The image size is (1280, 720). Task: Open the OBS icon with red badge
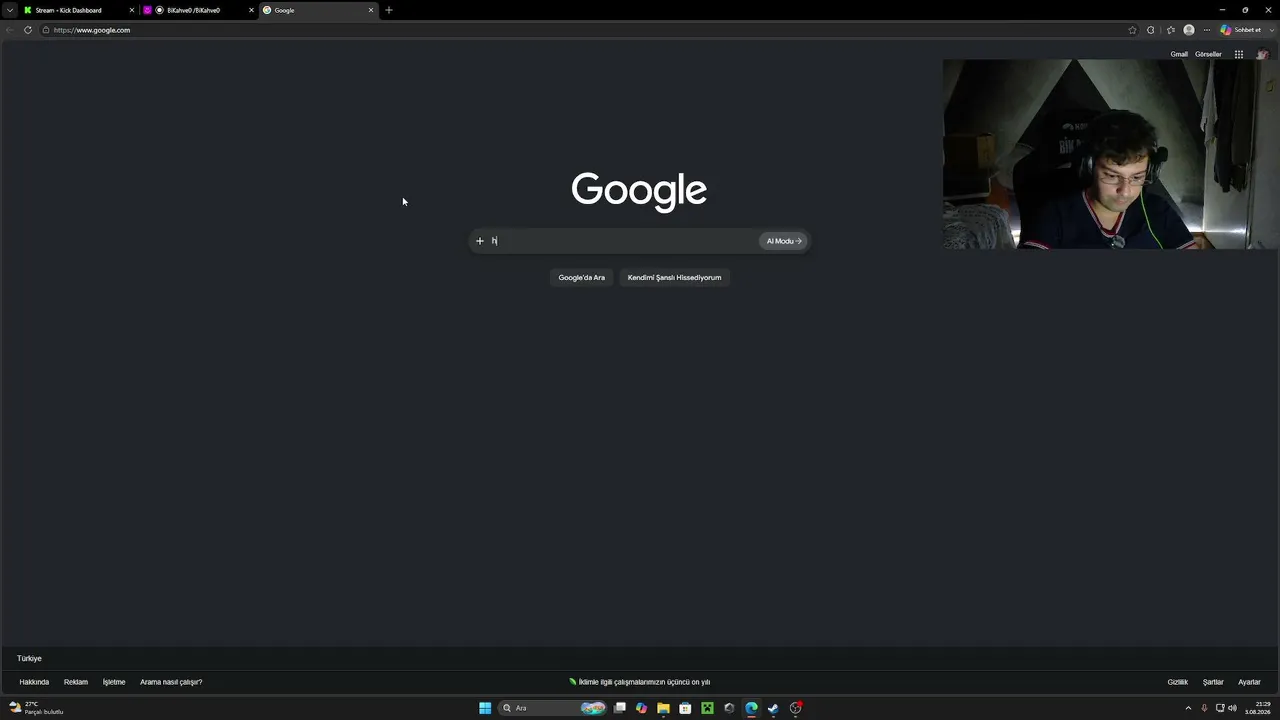(x=795, y=708)
